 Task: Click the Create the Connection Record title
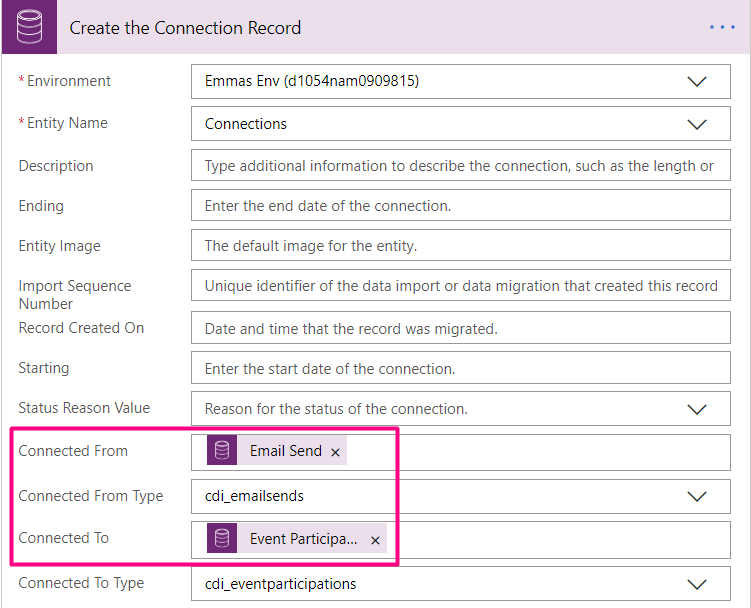coord(185,27)
